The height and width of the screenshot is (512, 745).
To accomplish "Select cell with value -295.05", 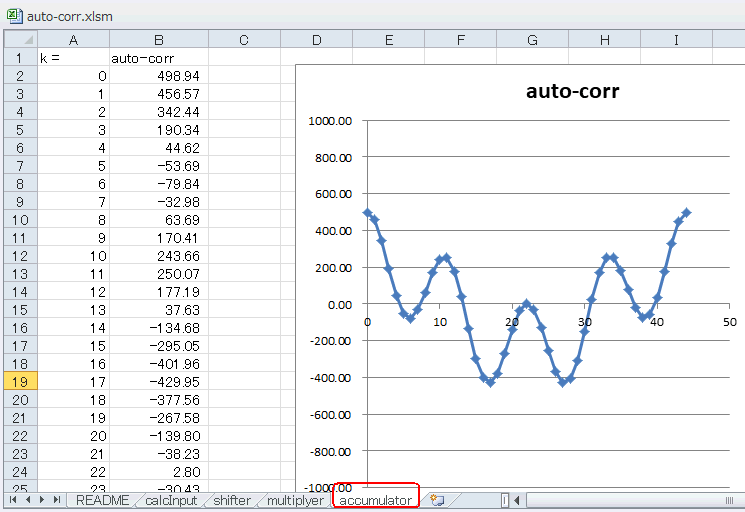I will tap(159, 346).
